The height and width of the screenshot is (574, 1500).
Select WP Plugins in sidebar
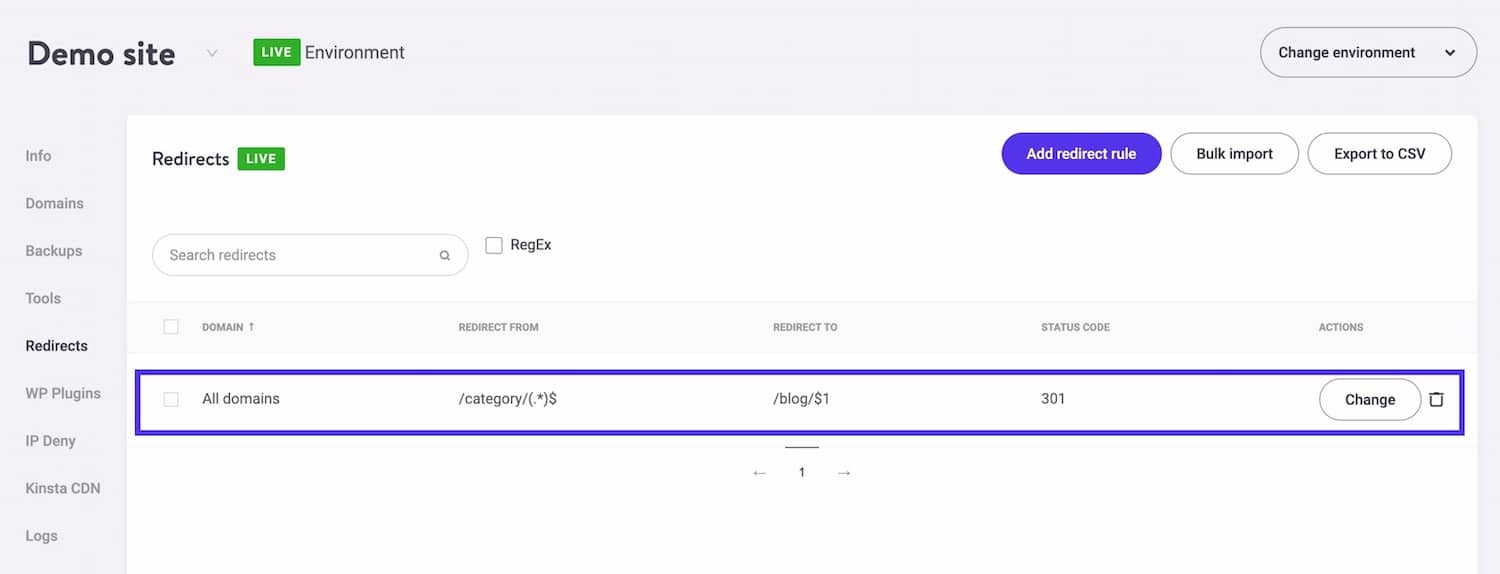pos(63,393)
